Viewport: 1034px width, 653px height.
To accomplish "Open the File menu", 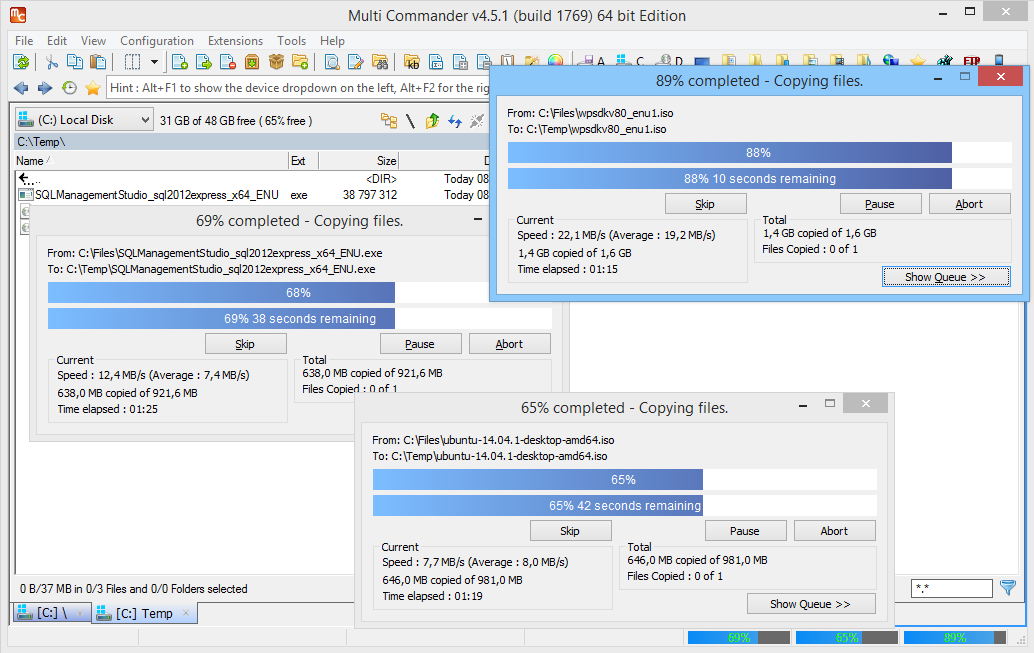I will 24,41.
